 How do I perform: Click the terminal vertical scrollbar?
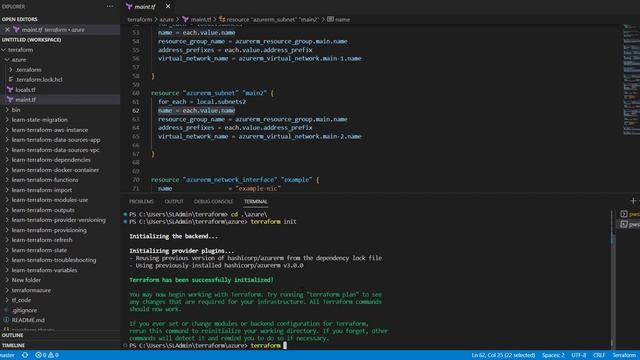612,279
